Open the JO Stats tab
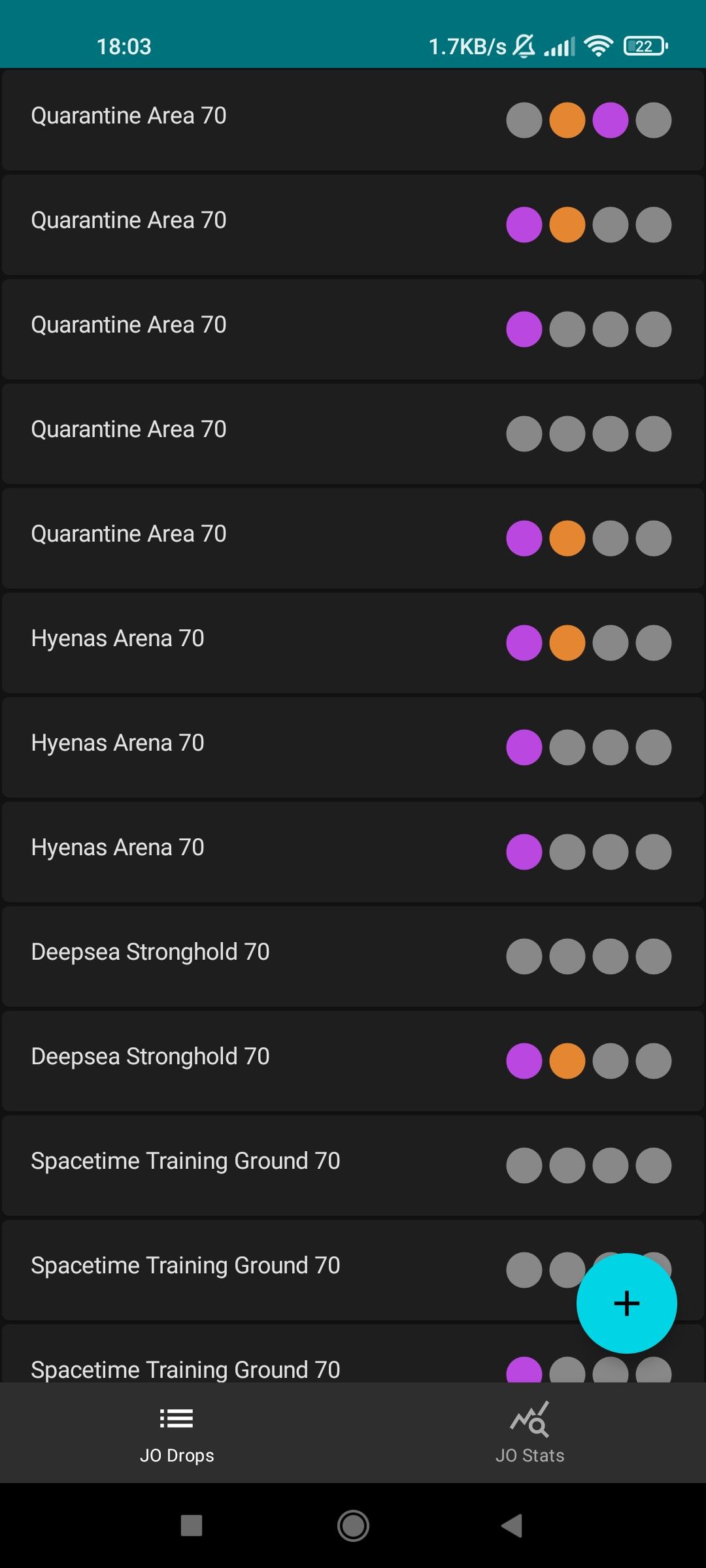This screenshot has width=706, height=1568. [529, 1432]
